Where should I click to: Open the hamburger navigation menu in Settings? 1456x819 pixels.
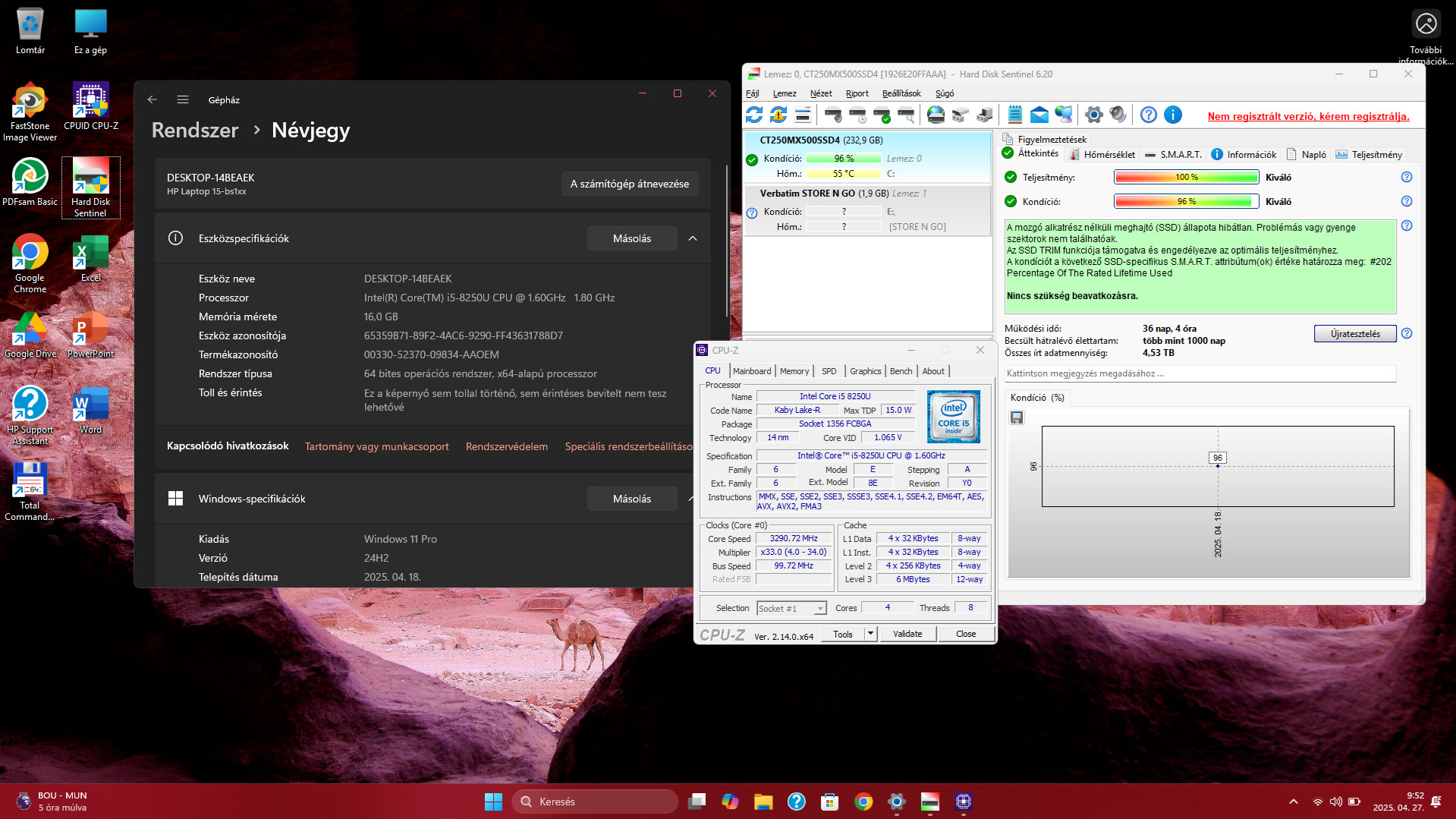[x=183, y=99]
